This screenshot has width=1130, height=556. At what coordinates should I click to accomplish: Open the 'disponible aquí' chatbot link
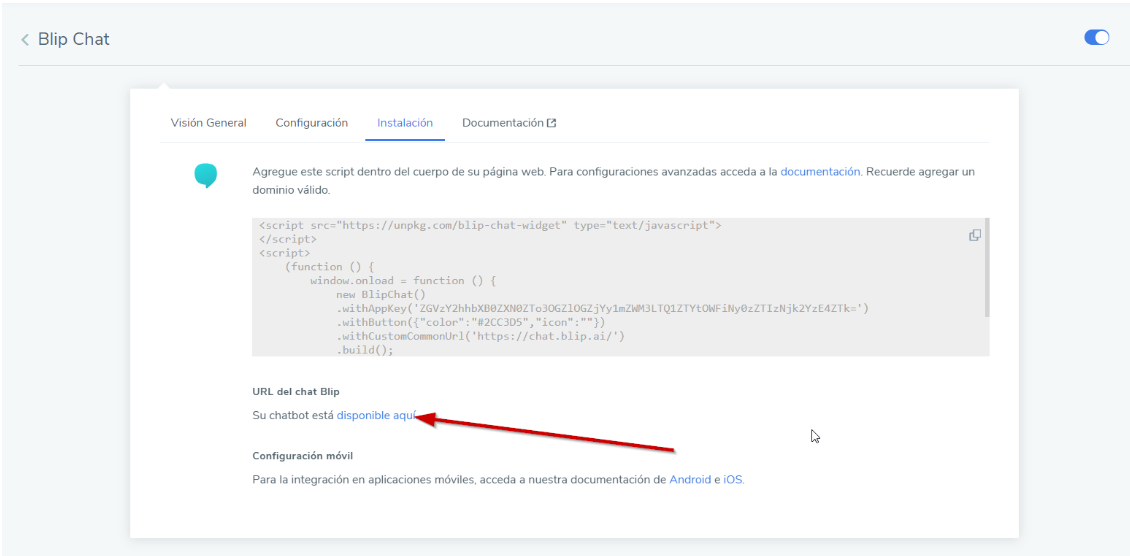tap(375, 415)
